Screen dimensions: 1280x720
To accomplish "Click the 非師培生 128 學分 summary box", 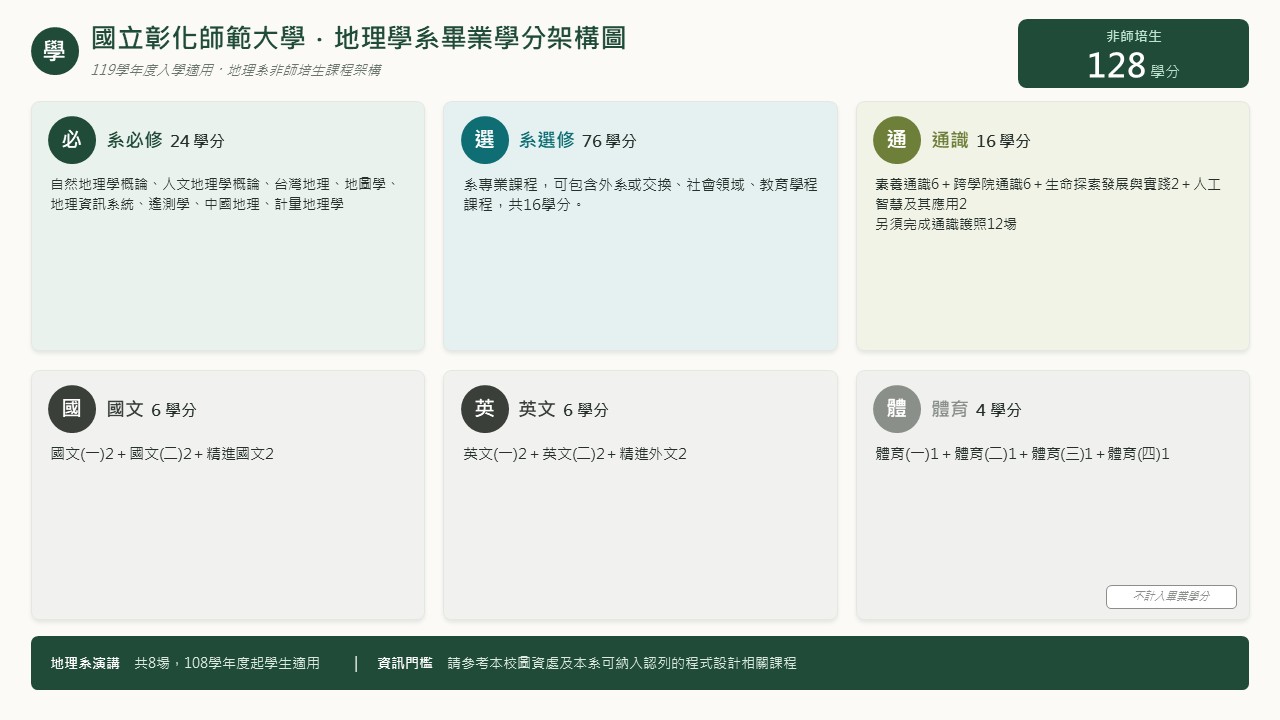I will [1133, 54].
